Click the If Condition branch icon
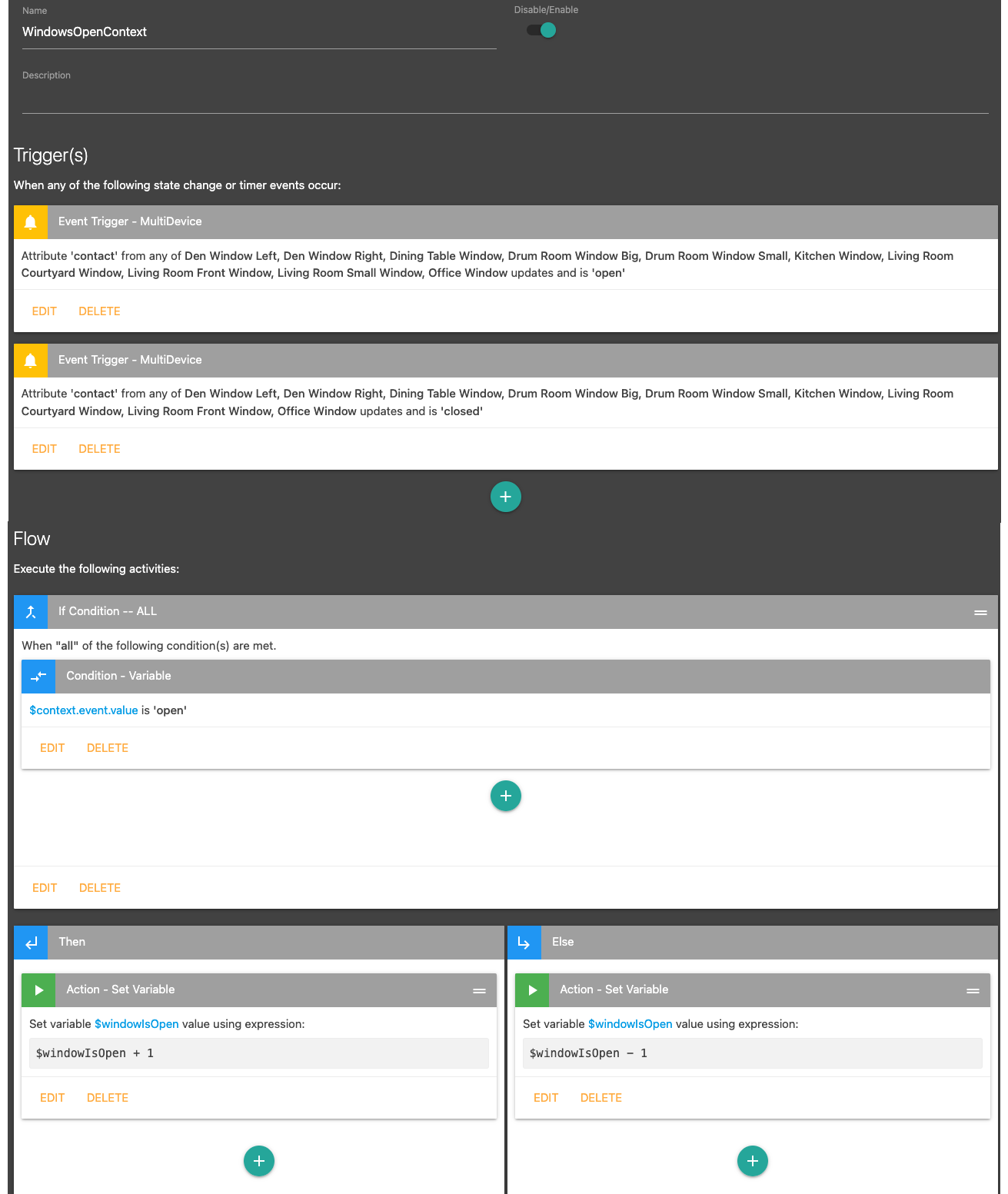The height and width of the screenshot is (1194, 1008). pyautogui.click(x=31, y=612)
